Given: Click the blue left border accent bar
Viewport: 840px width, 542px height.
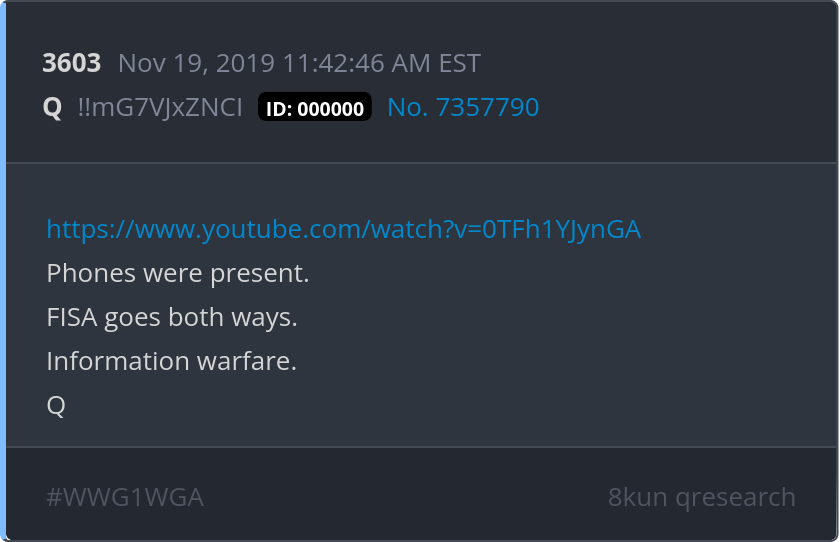Looking at the screenshot, I should [3, 271].
